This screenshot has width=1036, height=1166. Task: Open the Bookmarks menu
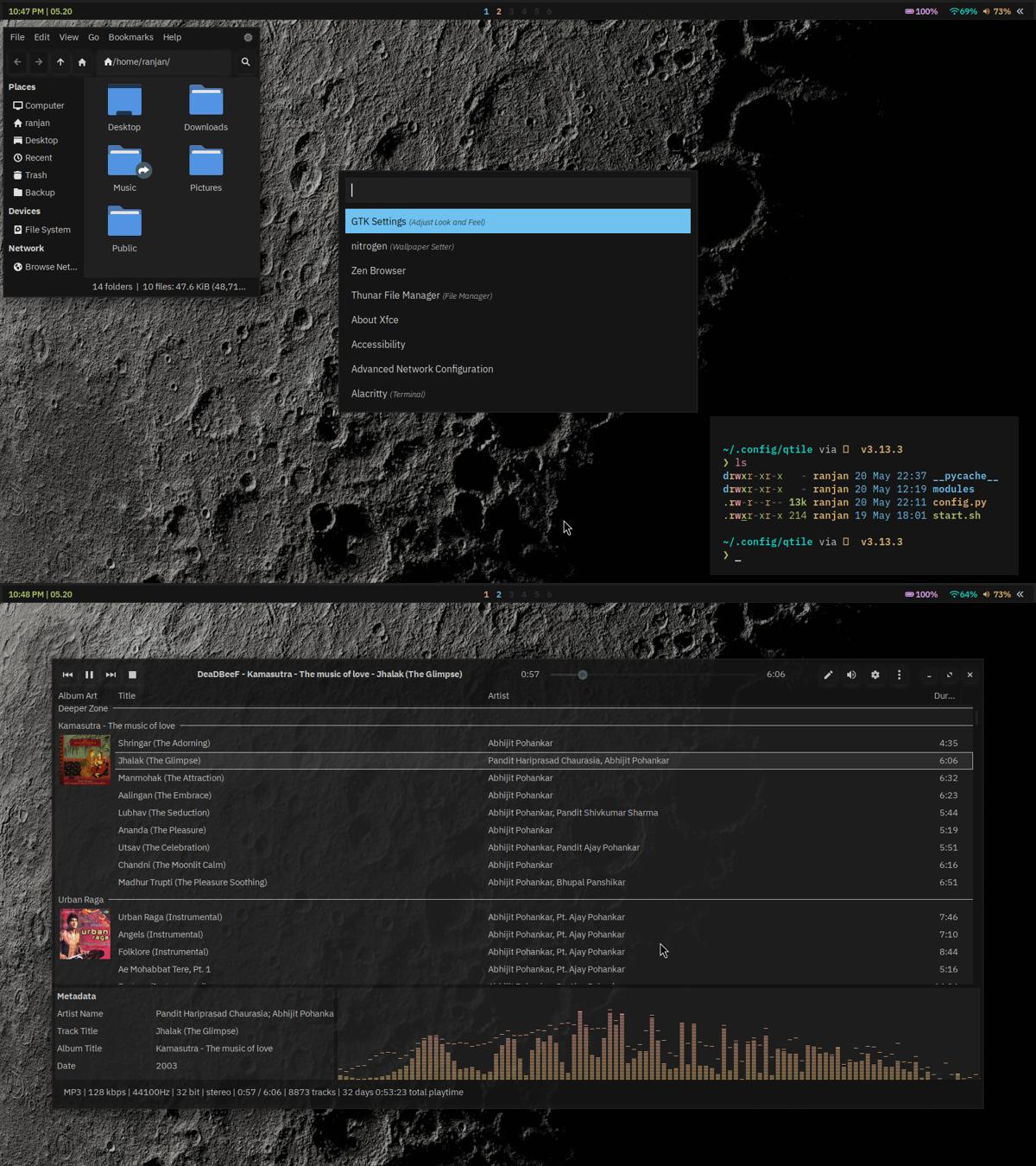130,37
